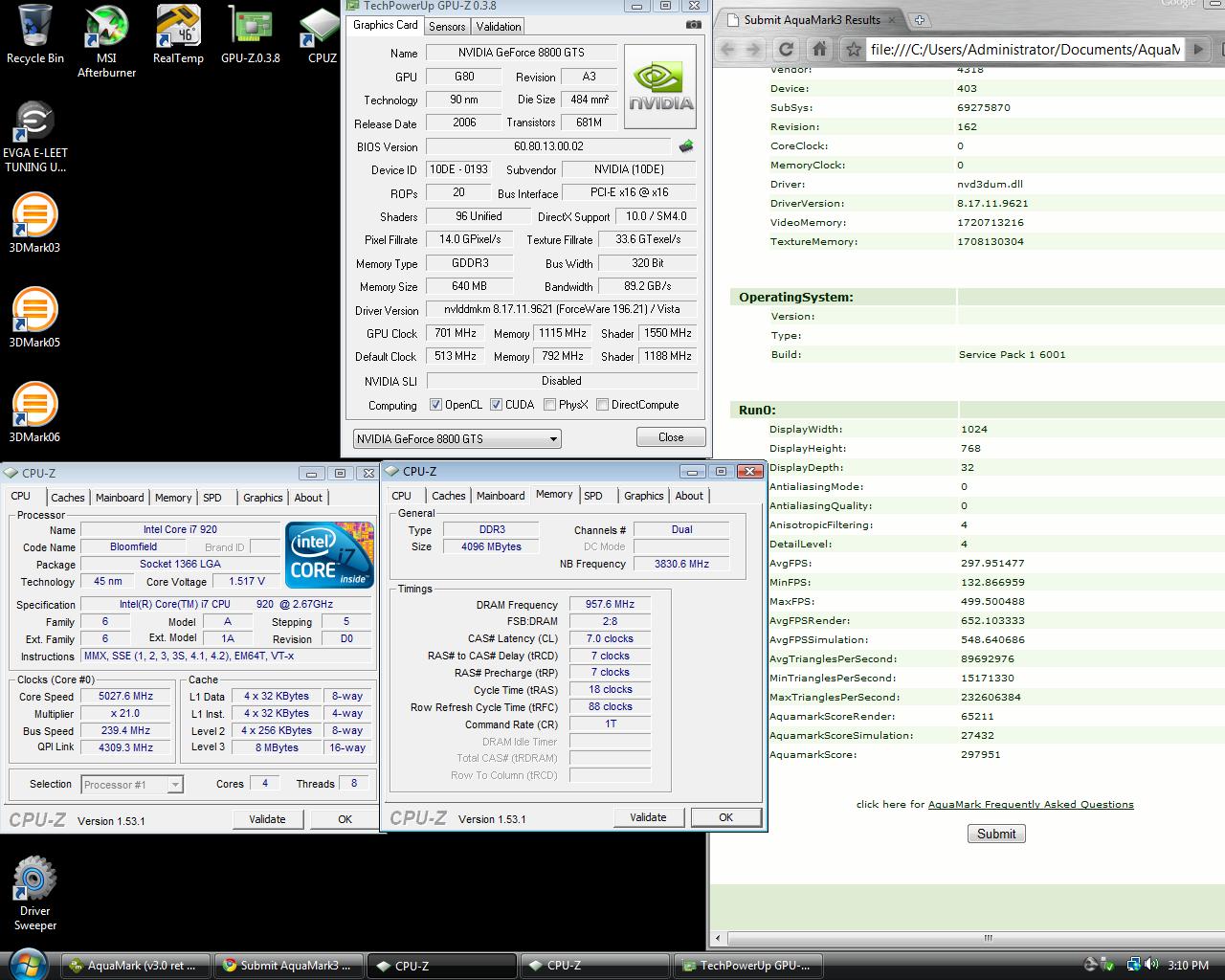Click the NVIDIA logo in GPU-Z
Viewport: 1225px width, 980px height.
tap(660, 86)
